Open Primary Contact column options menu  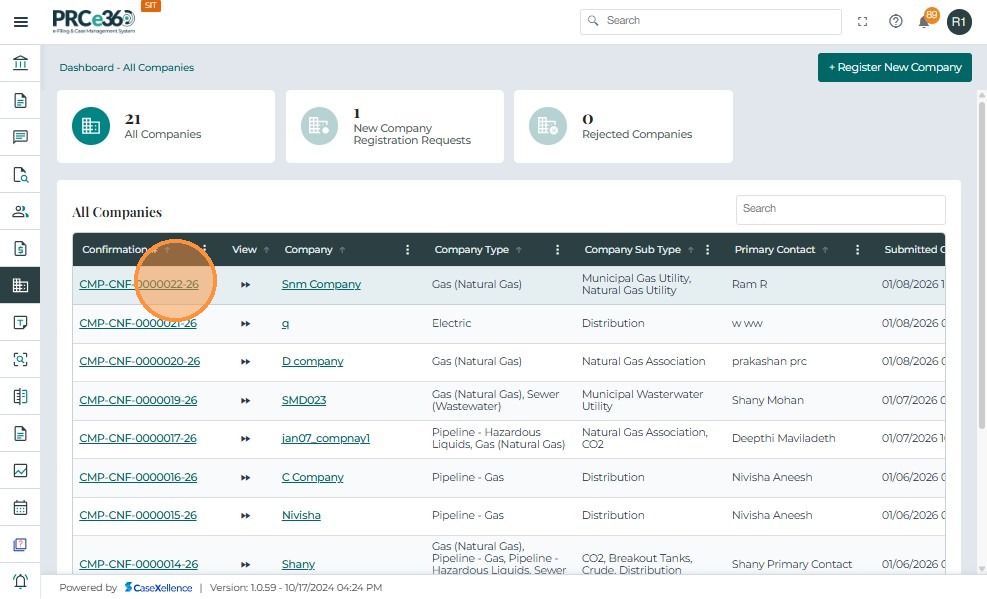857,250
